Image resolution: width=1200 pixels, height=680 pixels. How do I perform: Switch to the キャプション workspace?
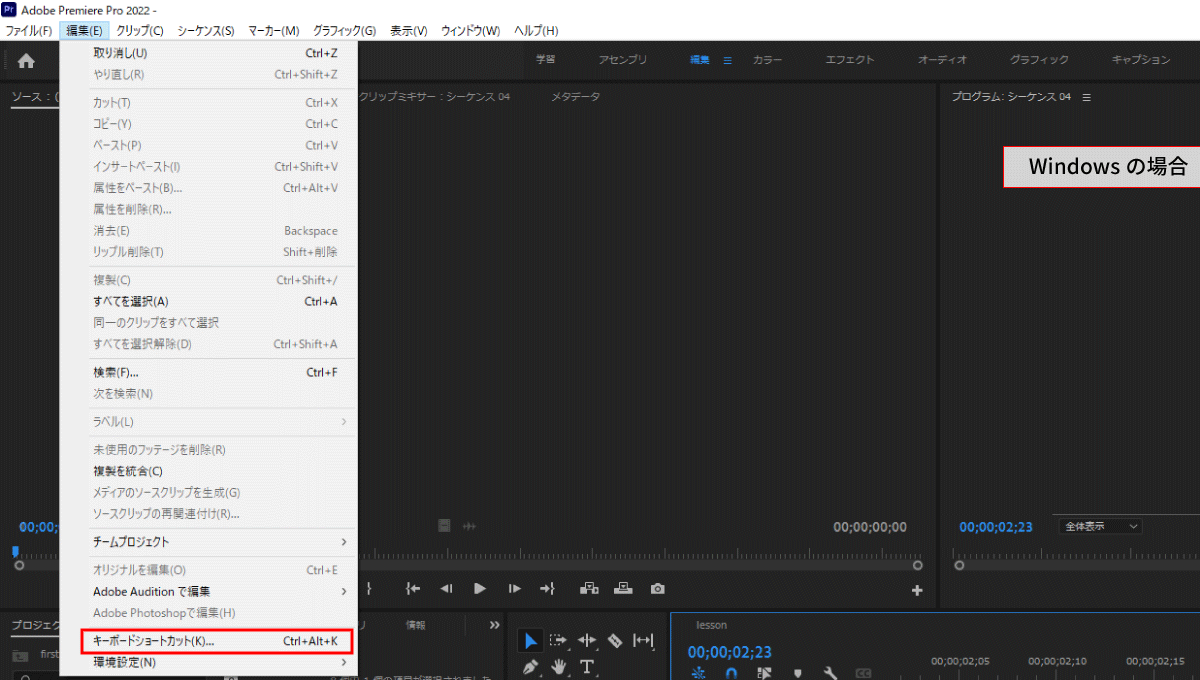pos(1141,60)
